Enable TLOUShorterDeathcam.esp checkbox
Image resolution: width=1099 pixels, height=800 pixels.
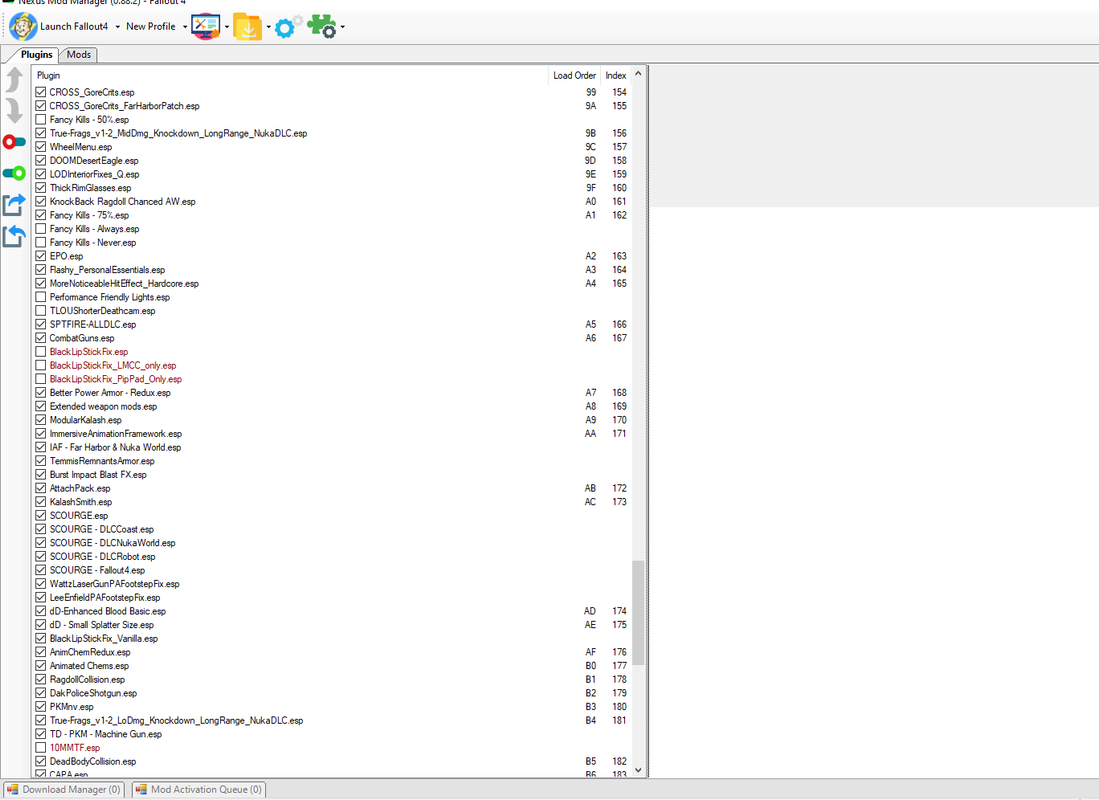click(41, 311)
